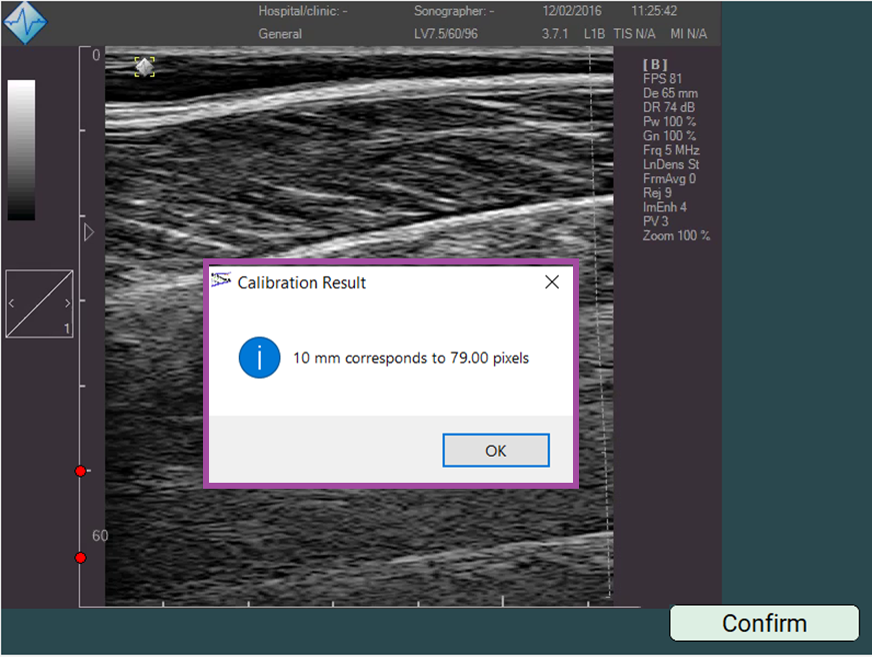Click the DR 74 dB dynamic range parameter
The image size is (872, 657).
click(x=669, y=107)
